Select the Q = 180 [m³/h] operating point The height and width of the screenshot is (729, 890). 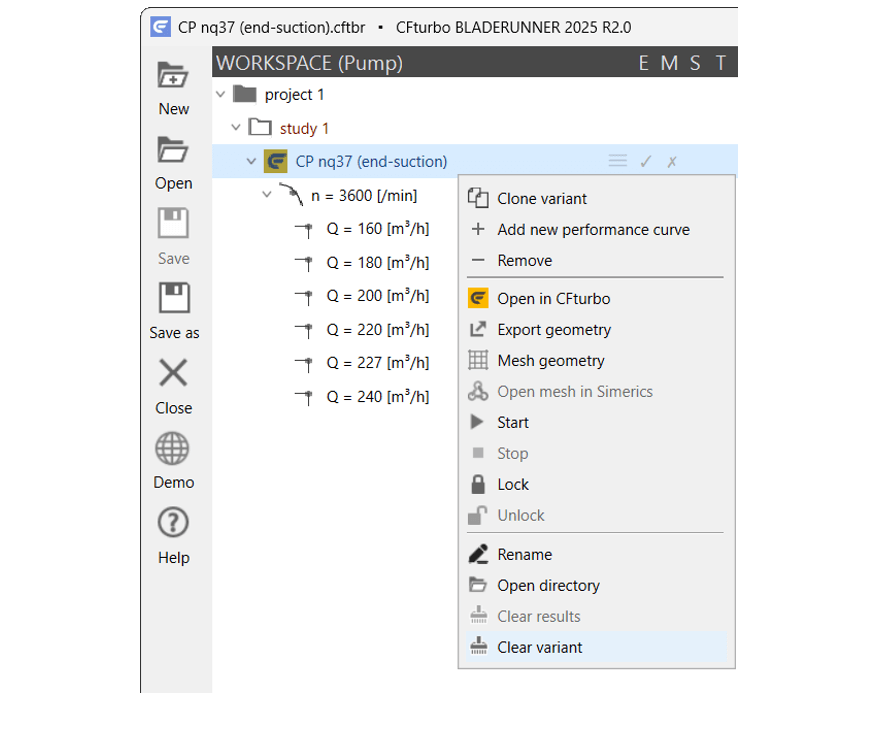(x=377, y=262)
